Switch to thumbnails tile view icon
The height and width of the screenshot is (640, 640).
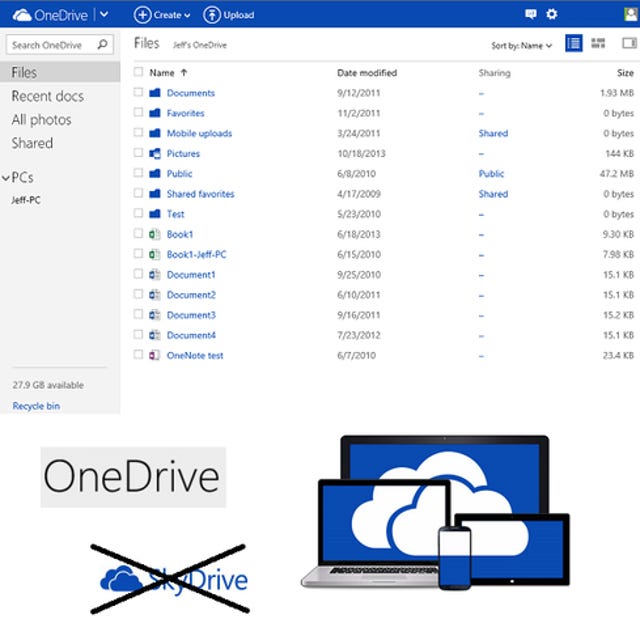coord(598,43)
